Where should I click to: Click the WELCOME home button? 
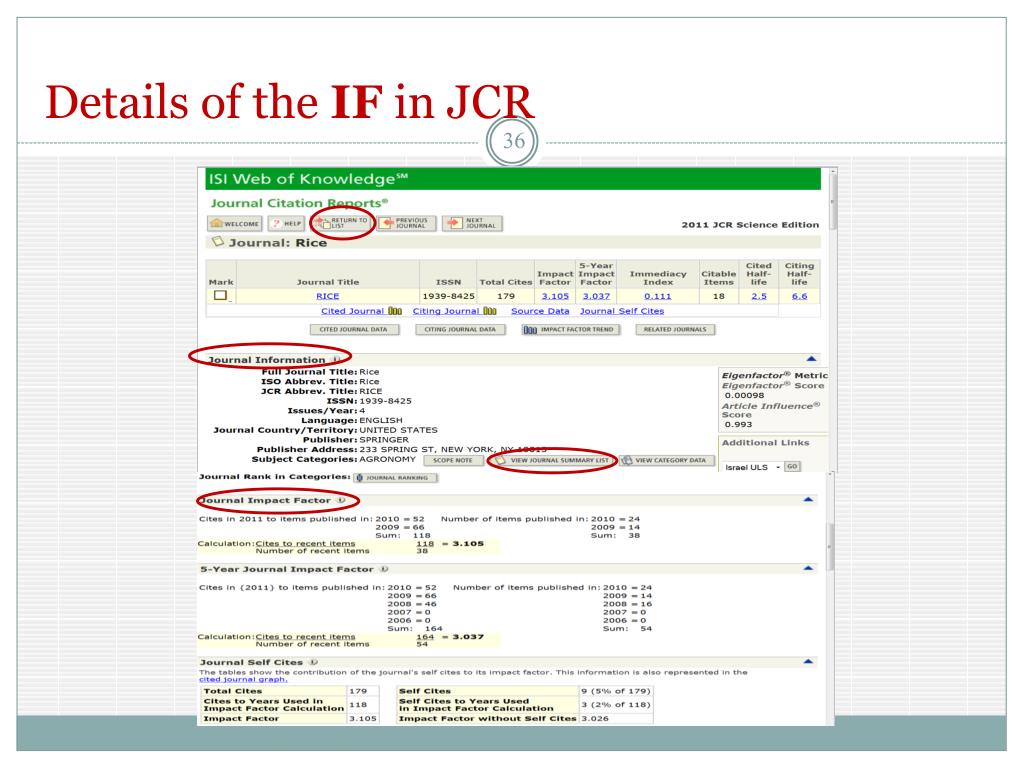pos(235,224)
